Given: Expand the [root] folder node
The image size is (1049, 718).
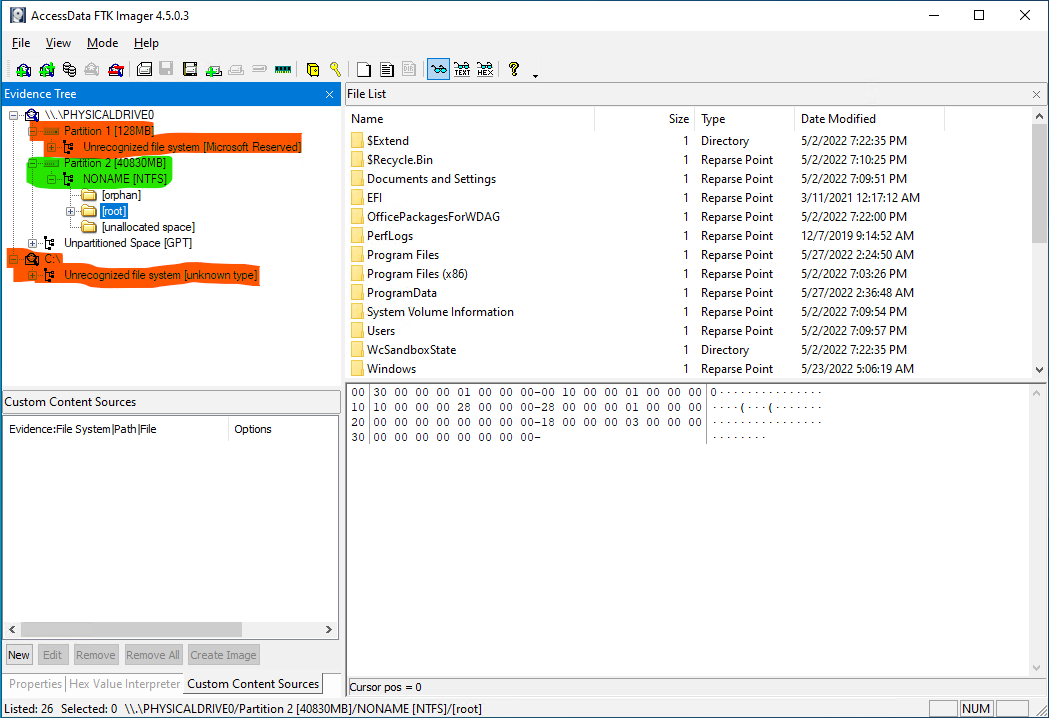Looking at the screenshot, I should [x=70, y=211].
